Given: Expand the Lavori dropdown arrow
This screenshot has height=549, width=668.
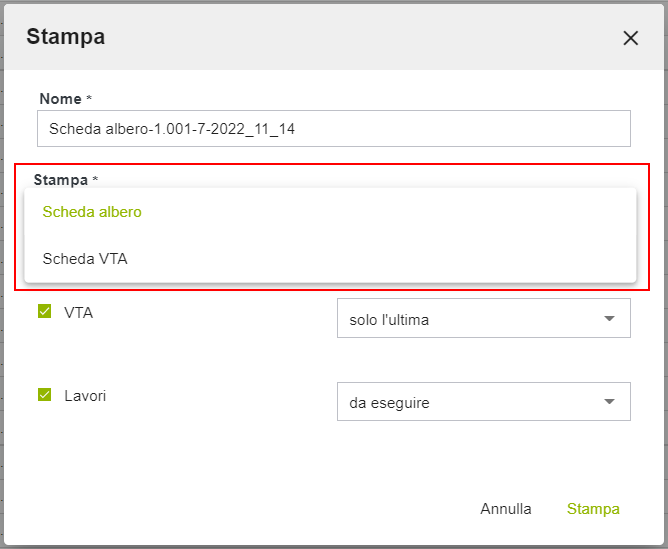Looking at the screenshot, I should pyautogui.click(x=609, y=402).
